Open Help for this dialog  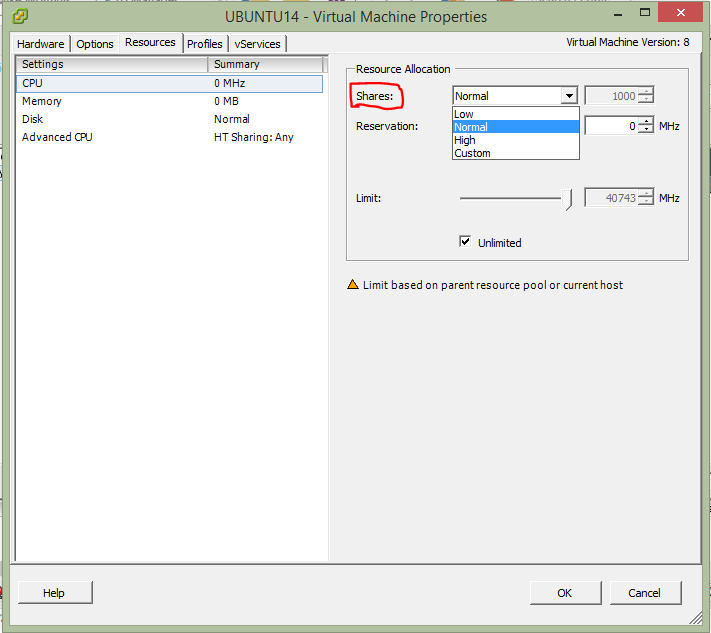(54, 593)
